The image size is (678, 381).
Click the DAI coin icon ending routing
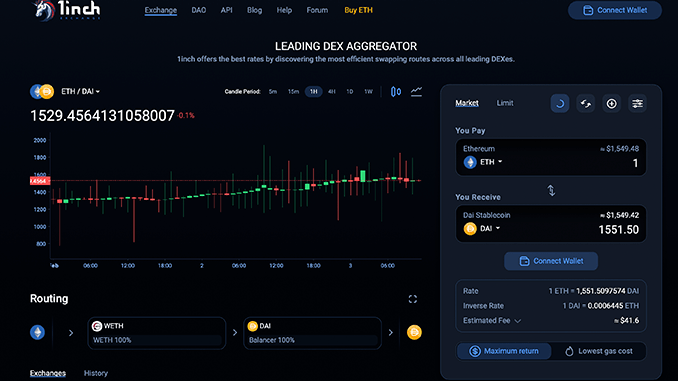click(414, 332)
